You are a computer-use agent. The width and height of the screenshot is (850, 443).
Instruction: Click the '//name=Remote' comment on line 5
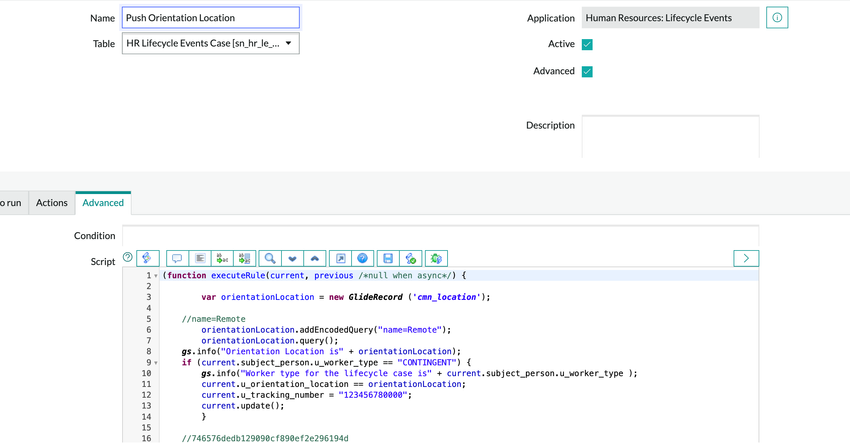coord(214,319)
